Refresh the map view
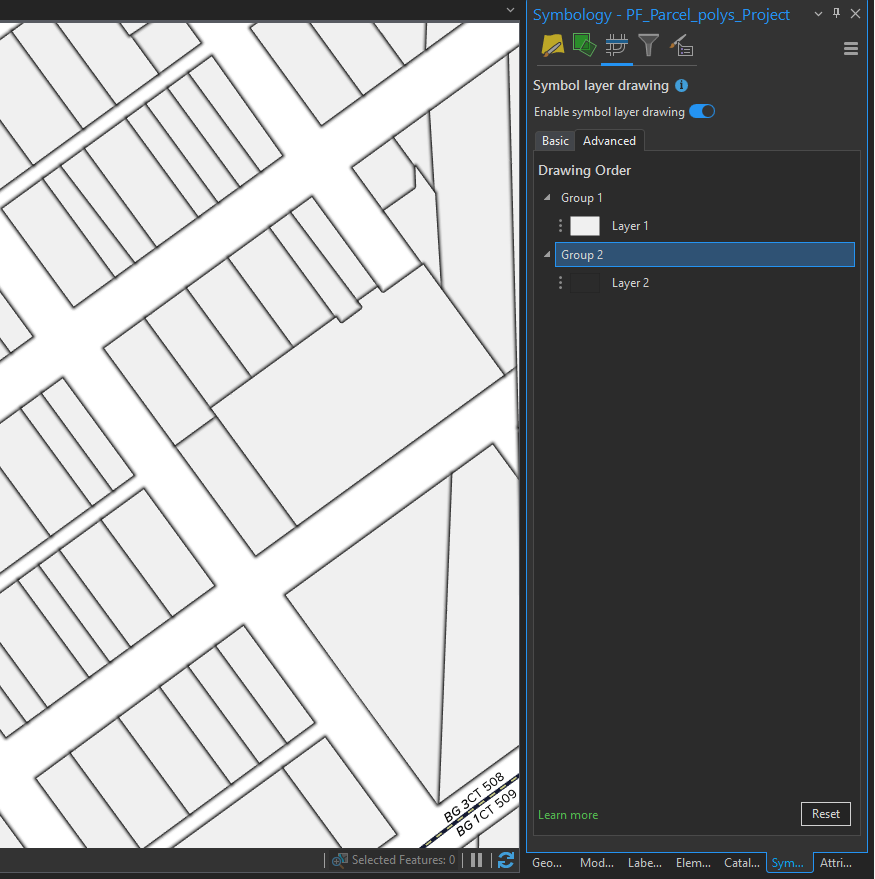 point(505,861)
